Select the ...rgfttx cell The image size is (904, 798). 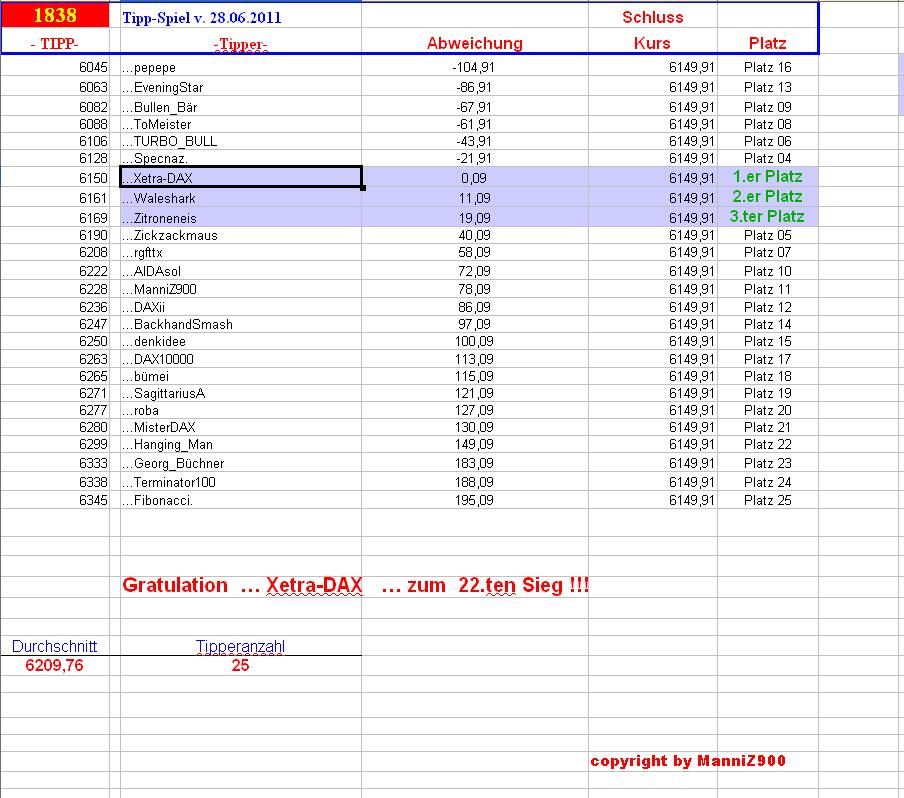point(240,252)
